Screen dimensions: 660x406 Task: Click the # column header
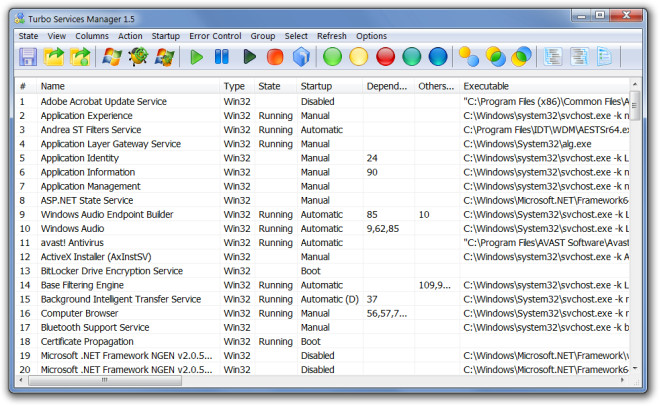[x=26, y=86]
